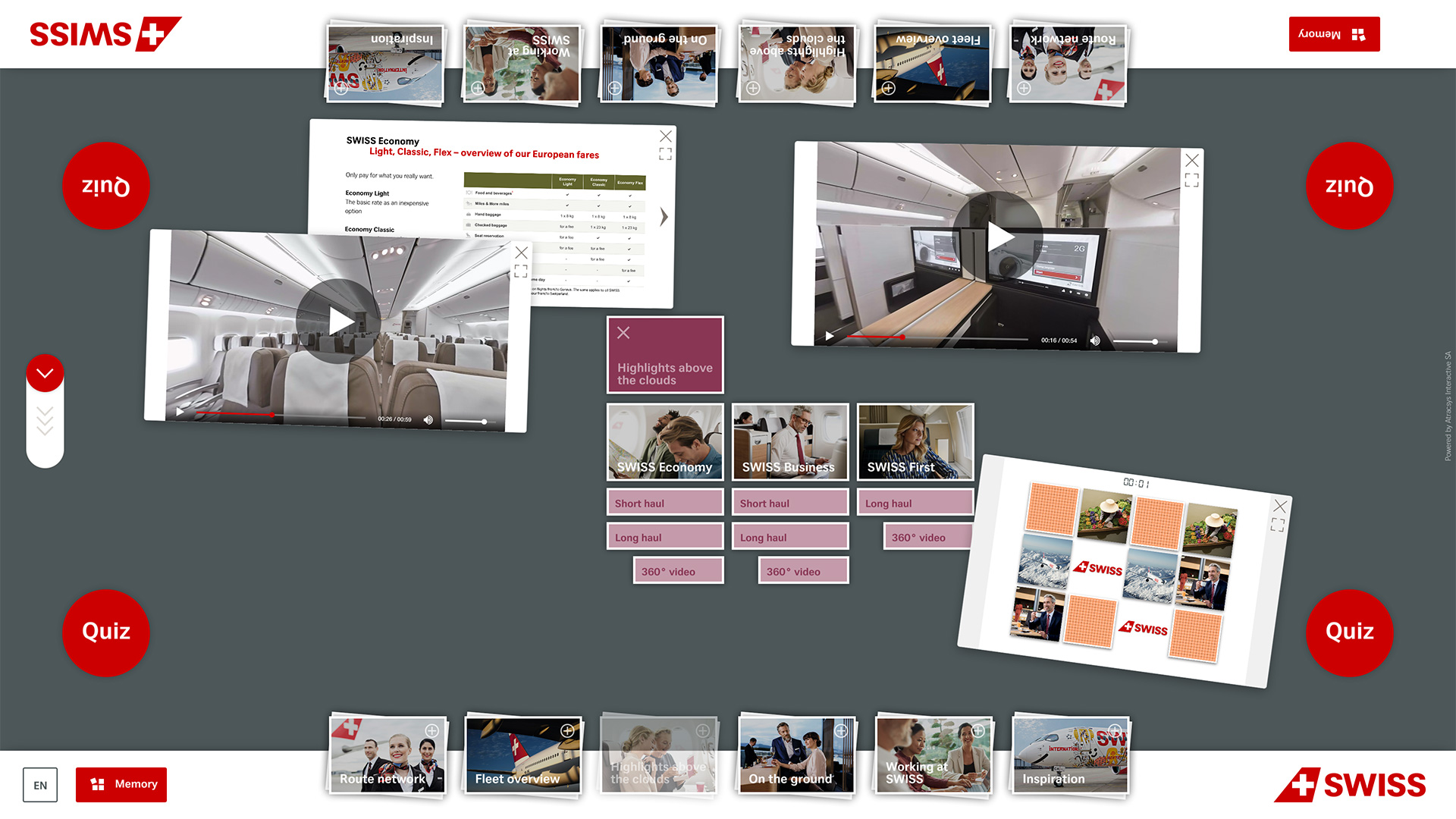Click plus icon on top Inspiration card
The image size is (1456, 819).
341,89
